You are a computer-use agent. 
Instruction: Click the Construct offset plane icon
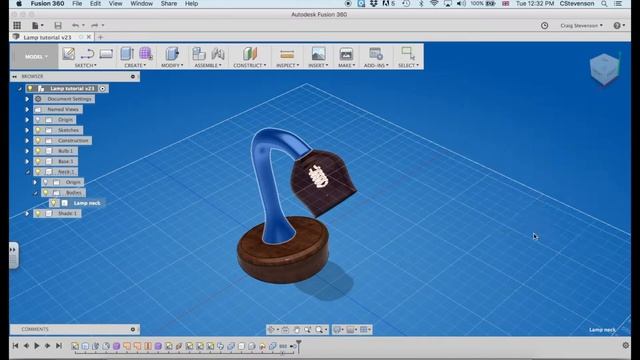[x=250, y=53]
